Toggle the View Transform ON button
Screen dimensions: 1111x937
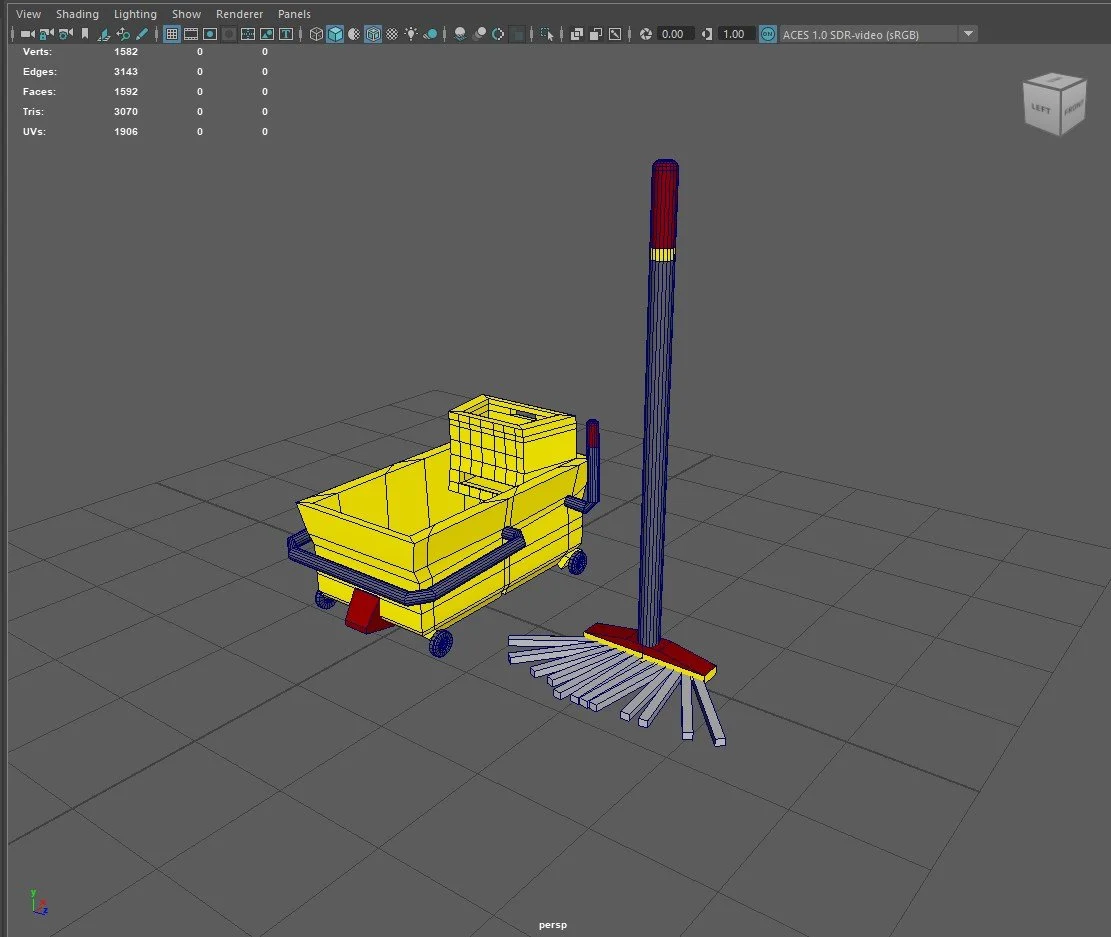coord(767,34)
